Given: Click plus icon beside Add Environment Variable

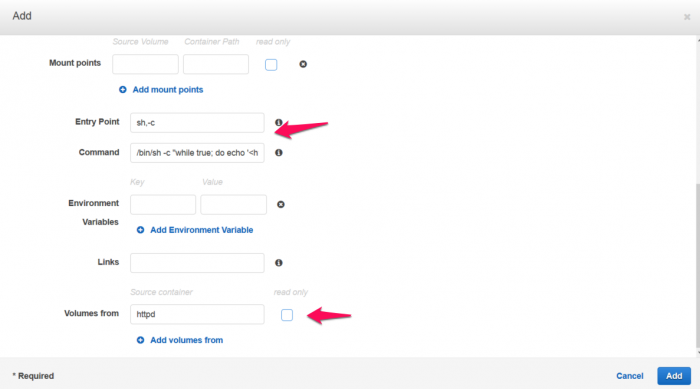Looking at the screenshot, I should coord(140,230).
